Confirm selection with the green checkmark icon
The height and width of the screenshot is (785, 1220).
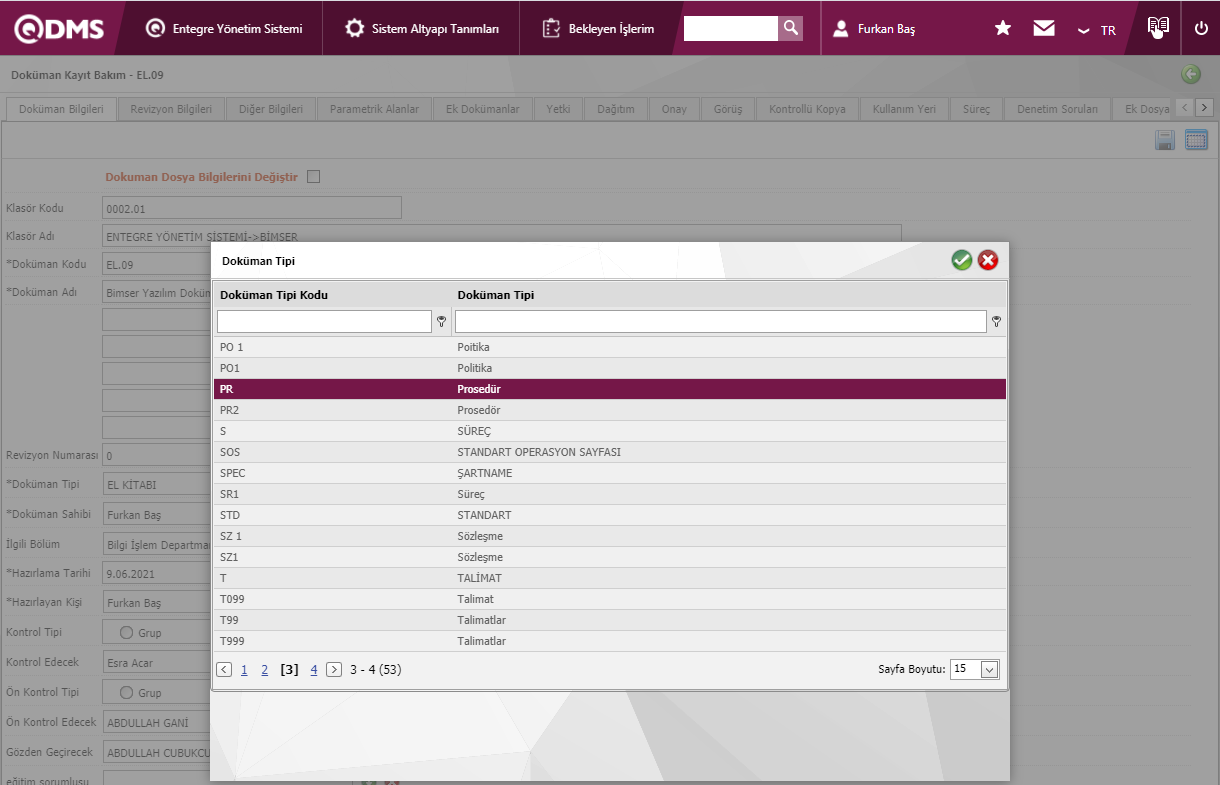tap(961, 261)
